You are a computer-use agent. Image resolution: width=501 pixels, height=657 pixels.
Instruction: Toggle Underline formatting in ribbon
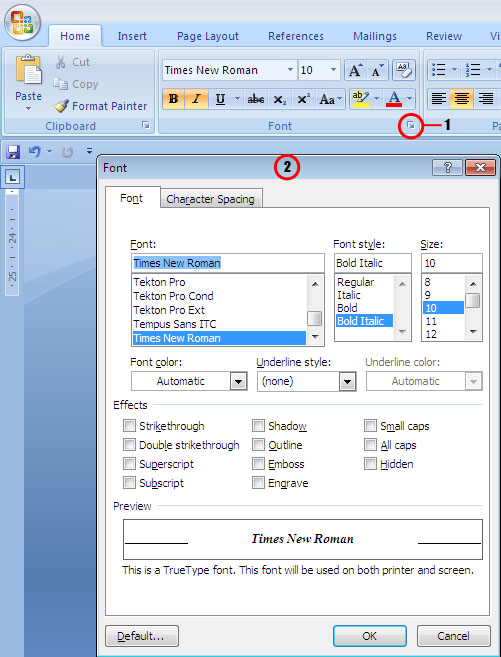click(220, 99)
